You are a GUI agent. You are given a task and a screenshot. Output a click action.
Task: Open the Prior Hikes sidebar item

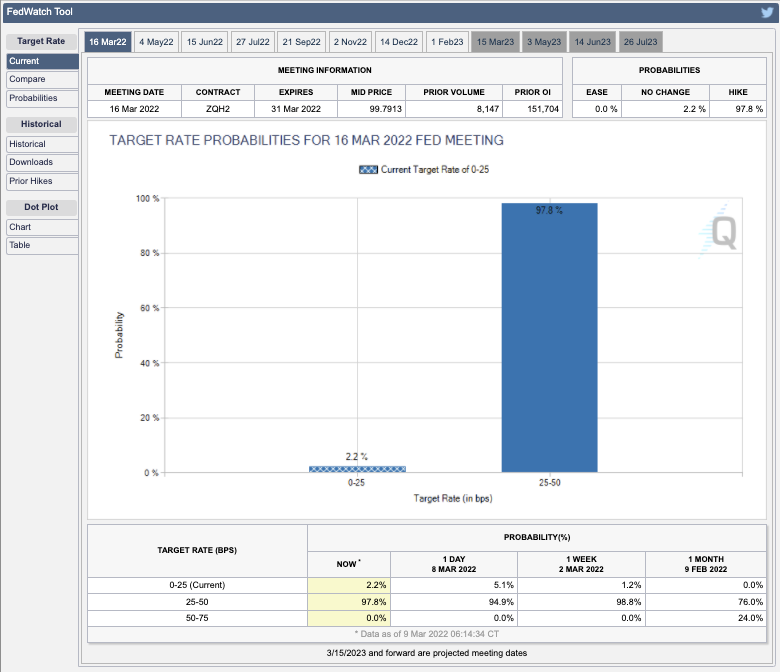tap(42, 181)
